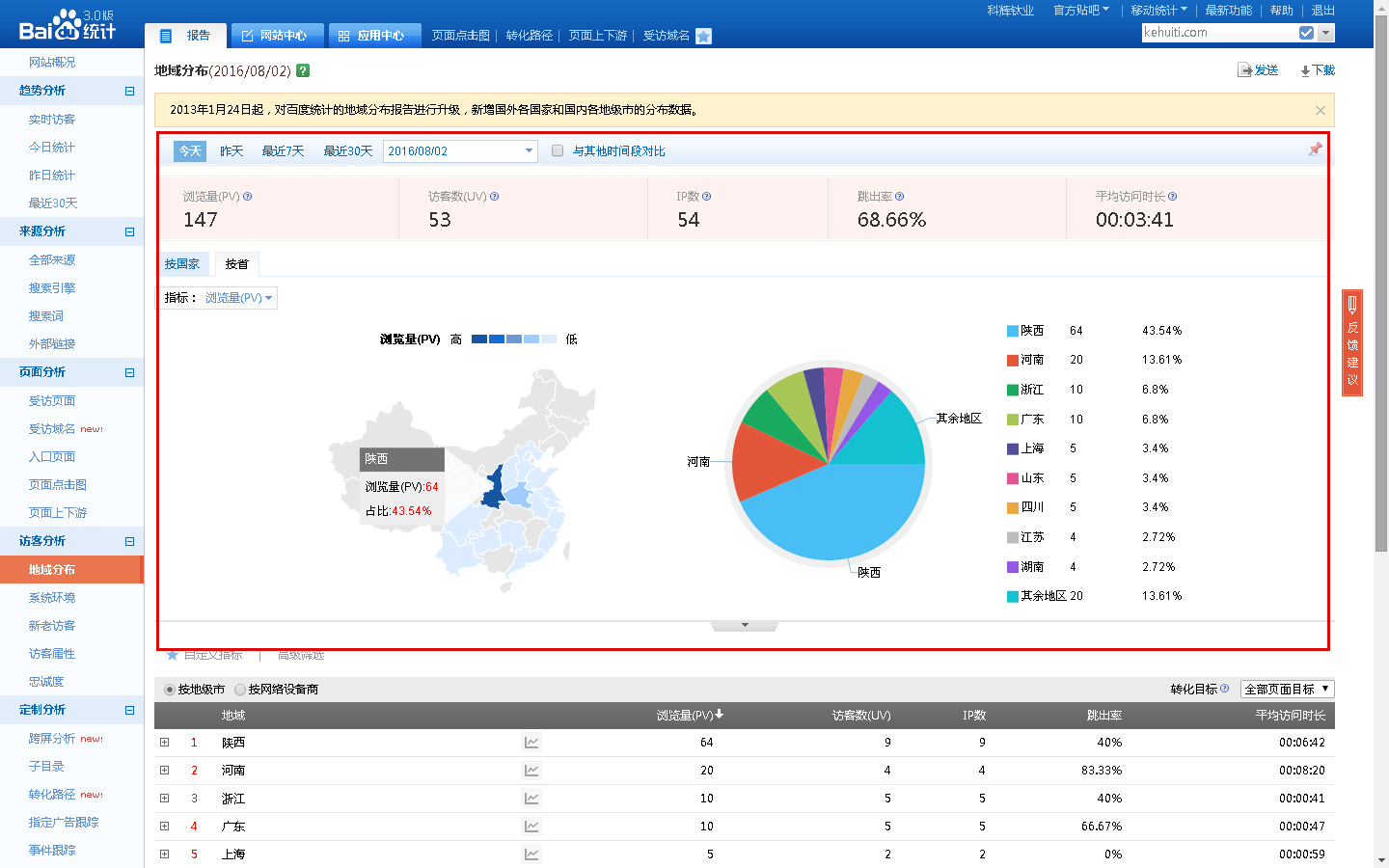Switch to 网站中心 tab
The image size is (1389, 868).
coord(277,36)
